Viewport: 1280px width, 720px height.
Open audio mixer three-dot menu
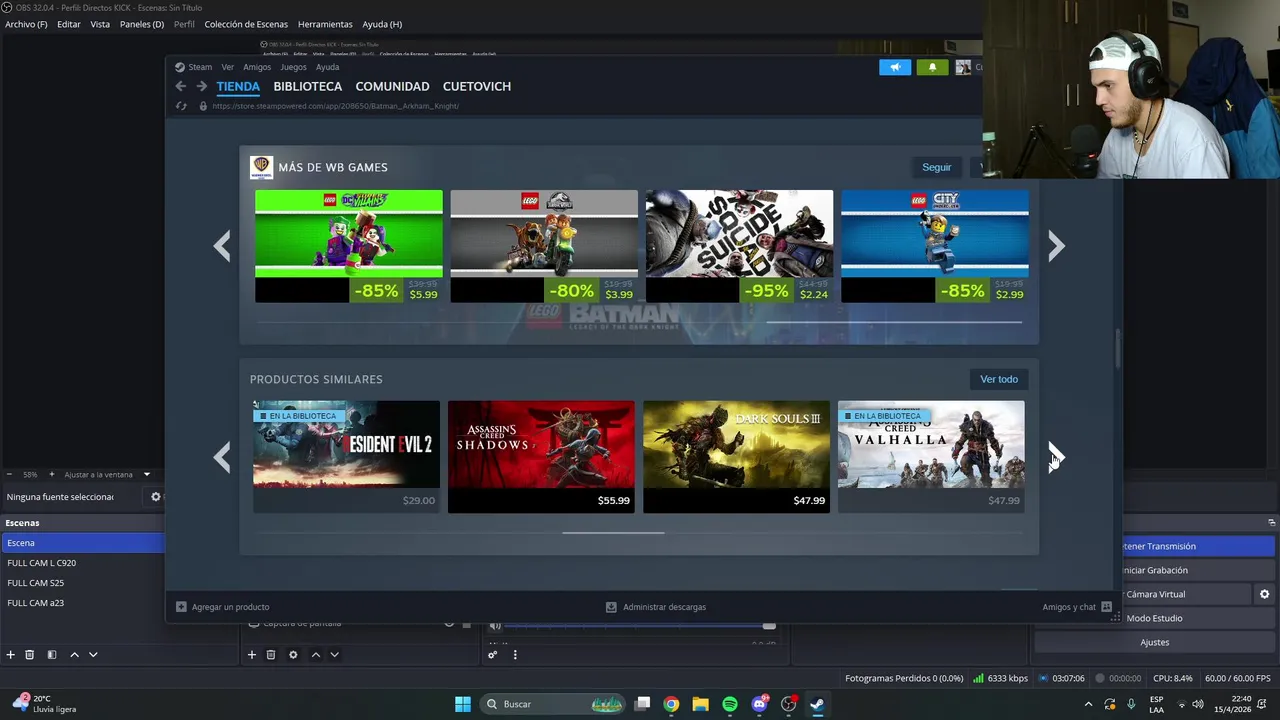tap(515, 655)
